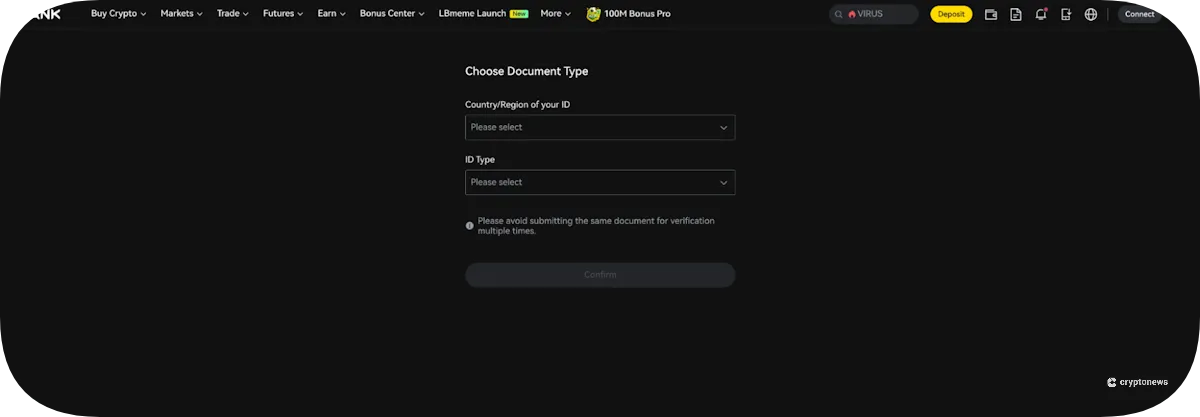Click the VIRUS search field
This screenshot has height=417, width=1200.
coord(876,15)
